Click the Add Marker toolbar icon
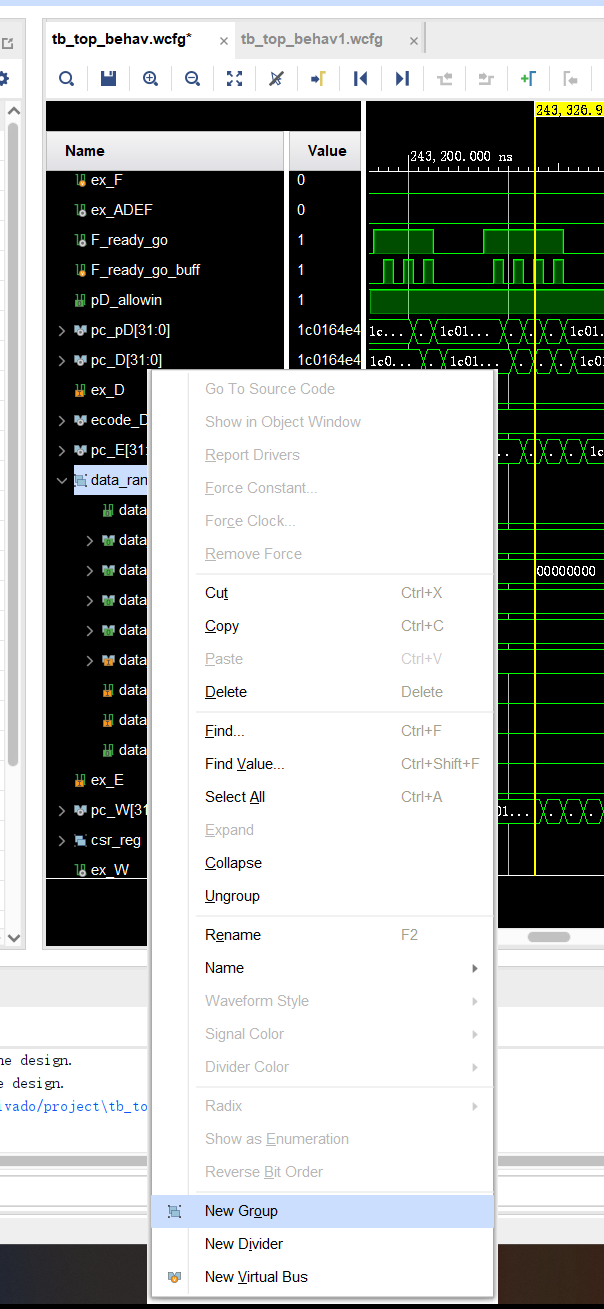This screenshot has width=604, height=1309. coord(528,78)
